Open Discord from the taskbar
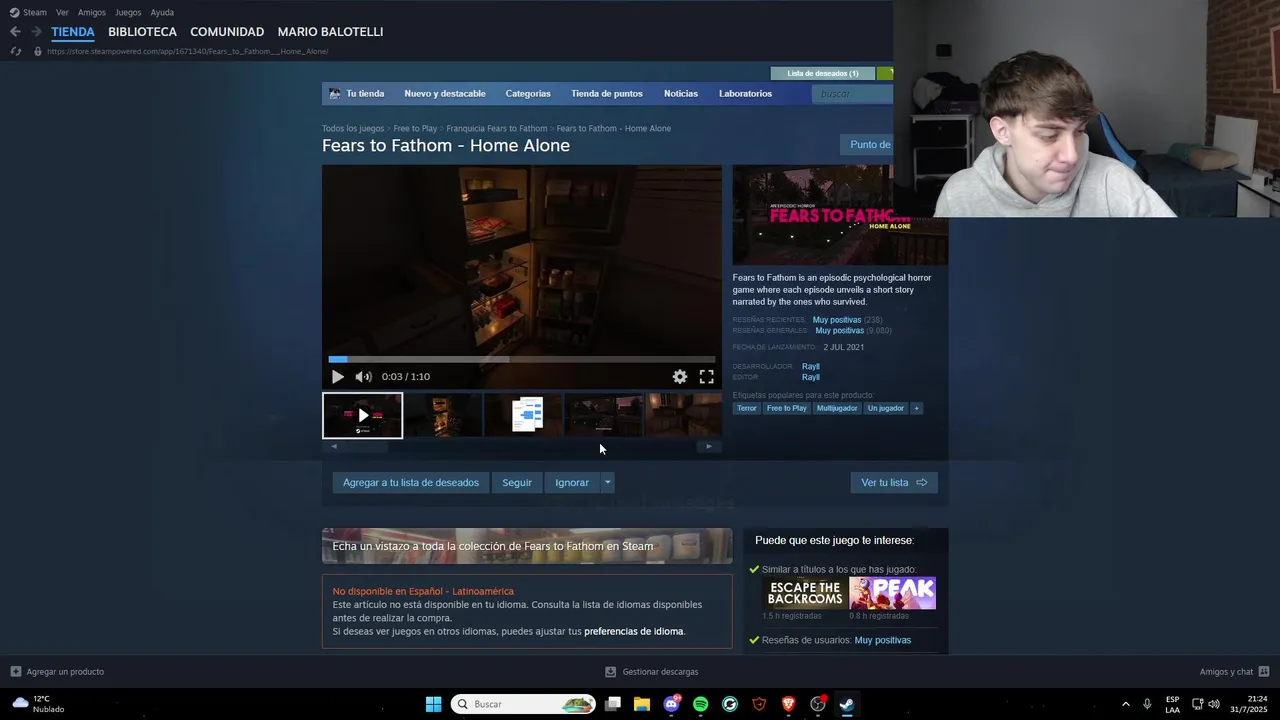This screenshot has height=720, width=1280. 671,704
